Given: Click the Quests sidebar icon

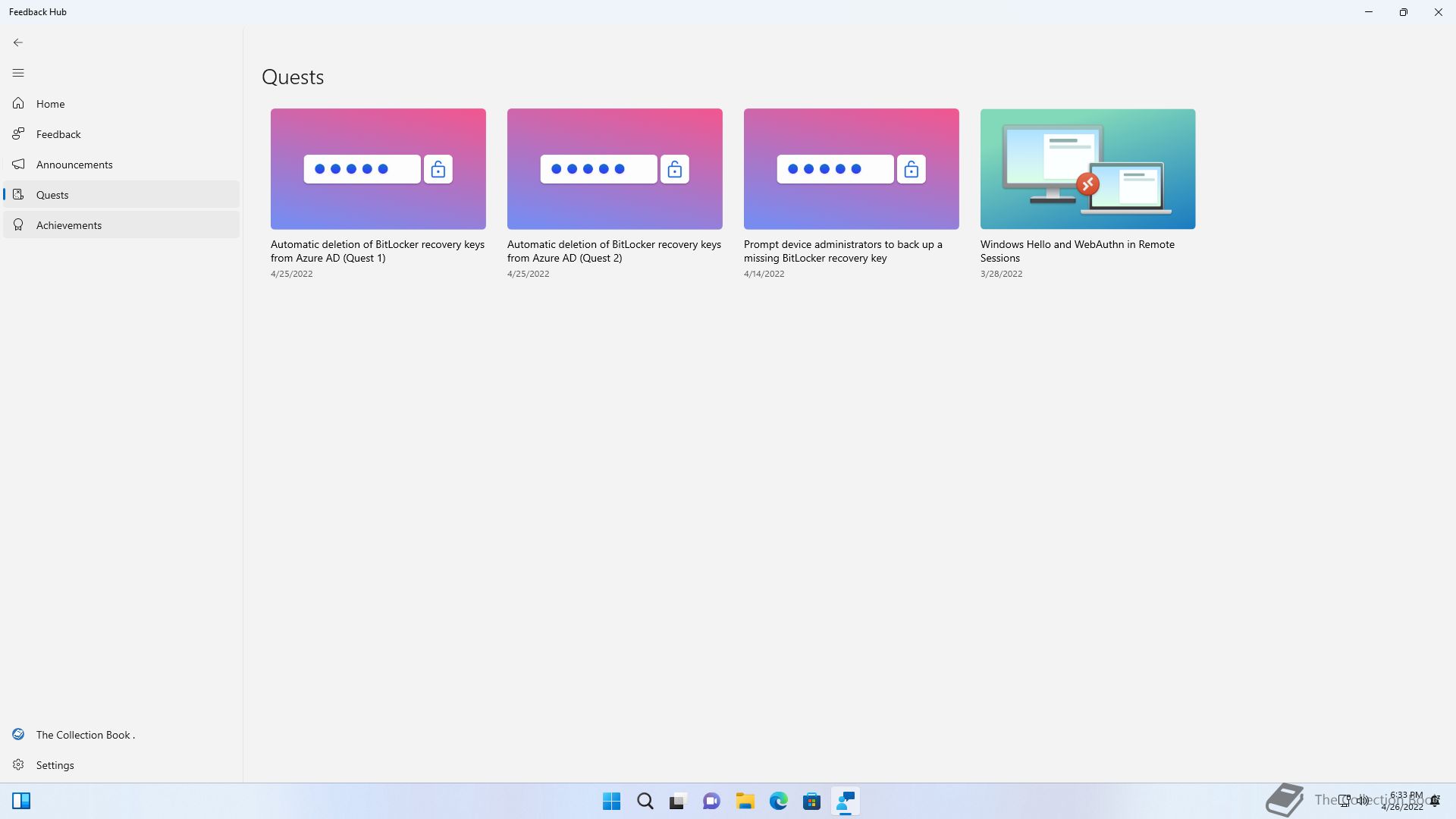Looking at the screenshot, I should coord(18,194).
